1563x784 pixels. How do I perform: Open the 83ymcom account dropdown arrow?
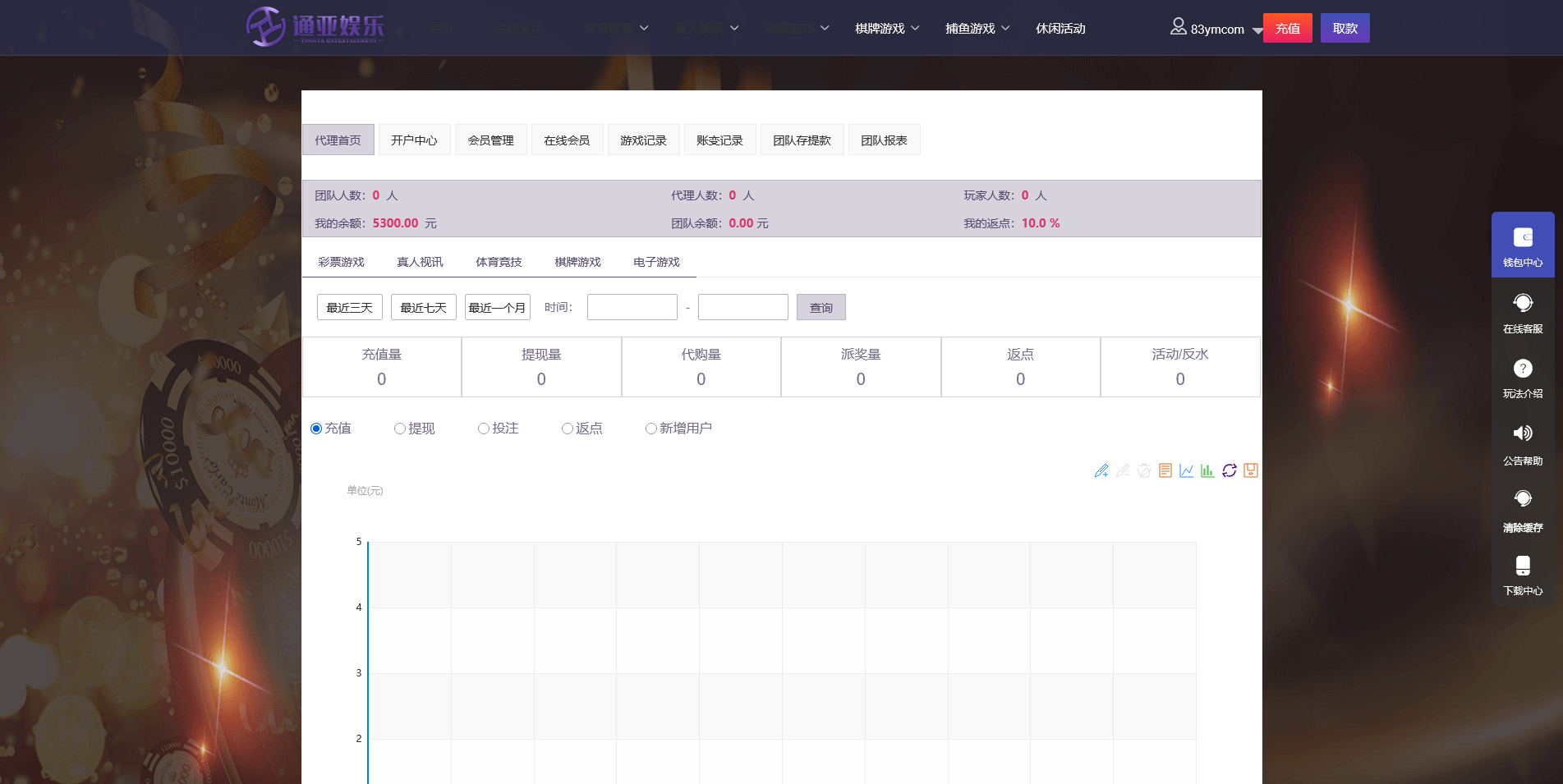pyautogui.click(x=1257, y=30)
